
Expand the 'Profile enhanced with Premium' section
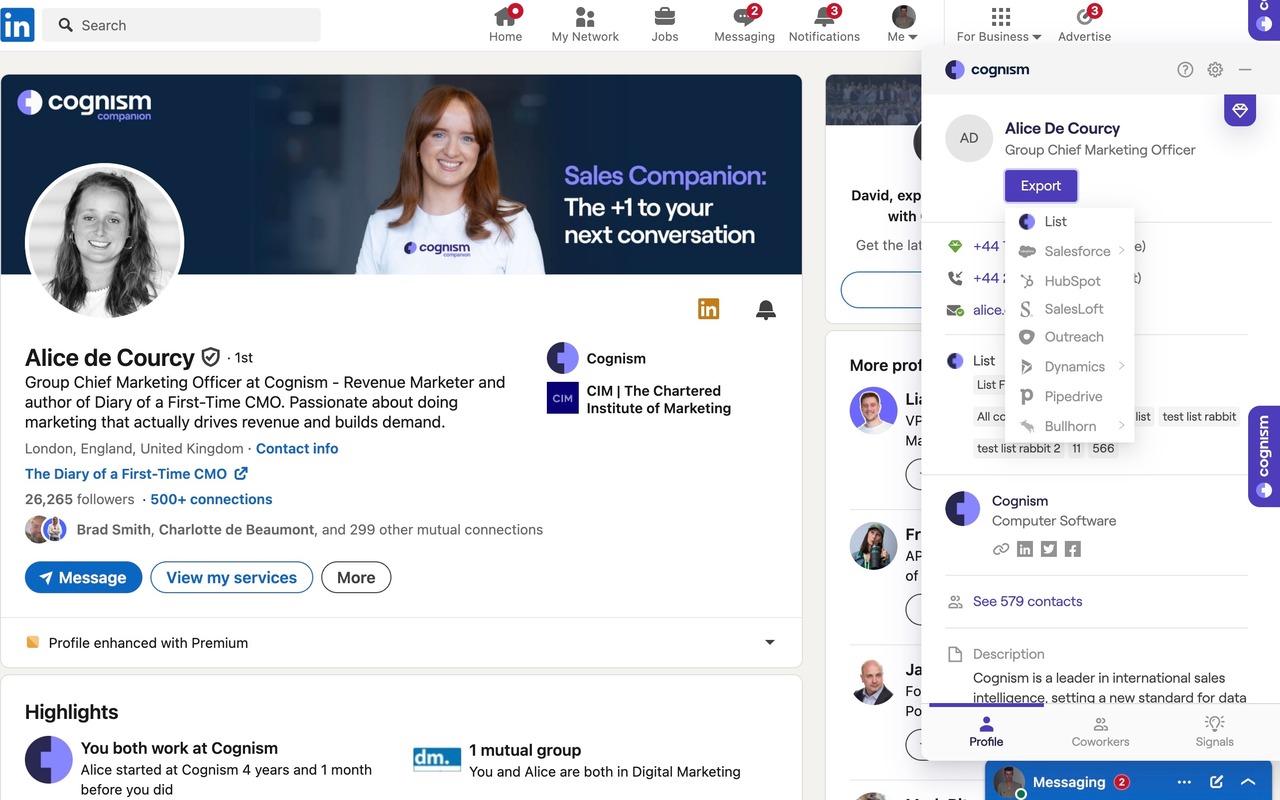click(769, 643)
